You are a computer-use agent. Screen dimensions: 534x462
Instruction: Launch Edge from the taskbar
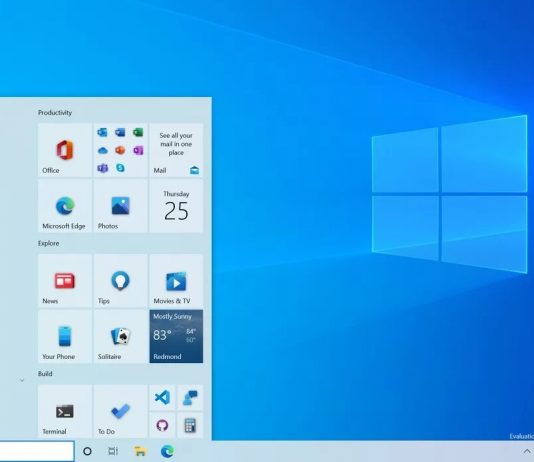click(x=167, y=451)
